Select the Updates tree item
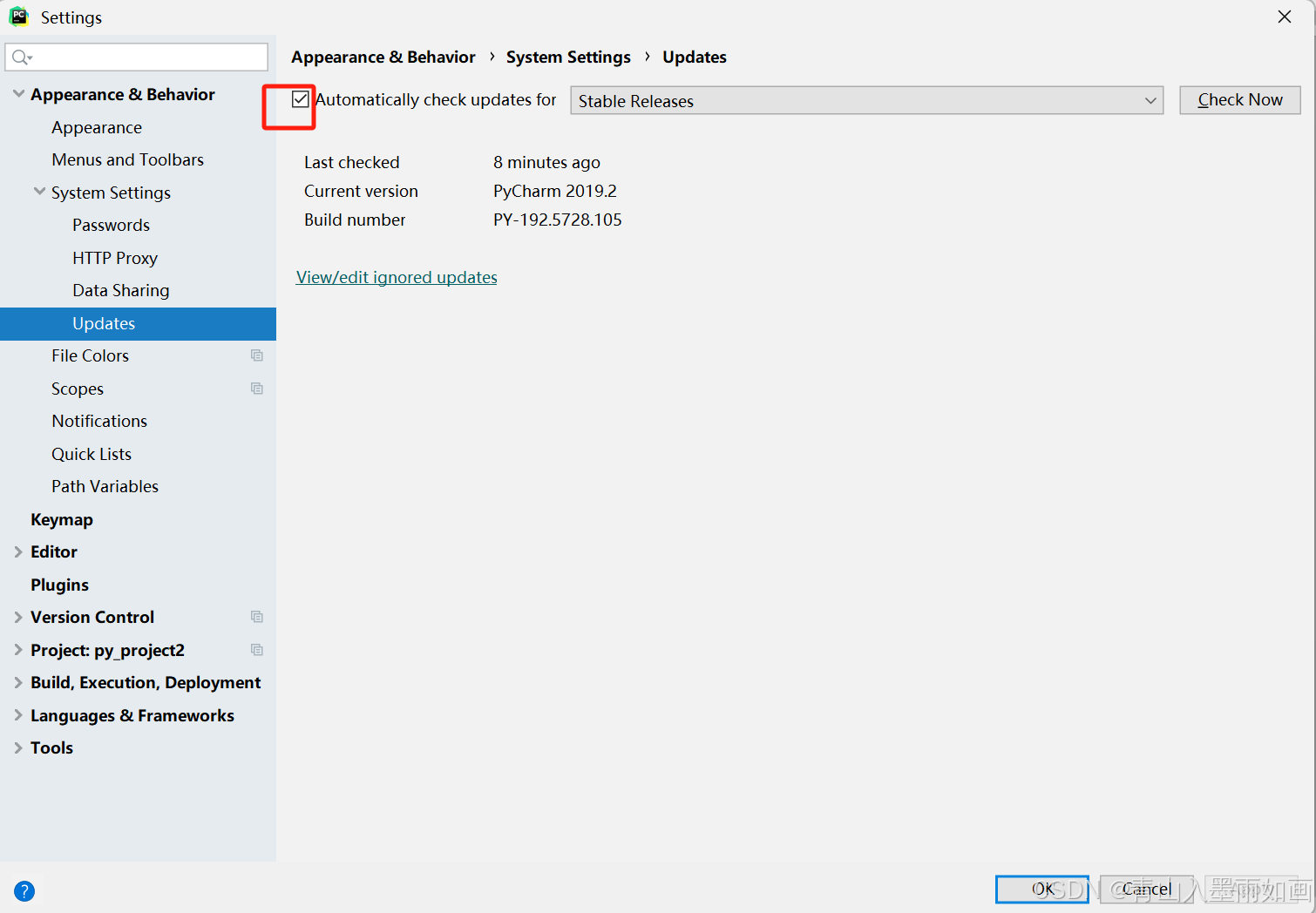The image size is (1316, 913). point(138,323)
